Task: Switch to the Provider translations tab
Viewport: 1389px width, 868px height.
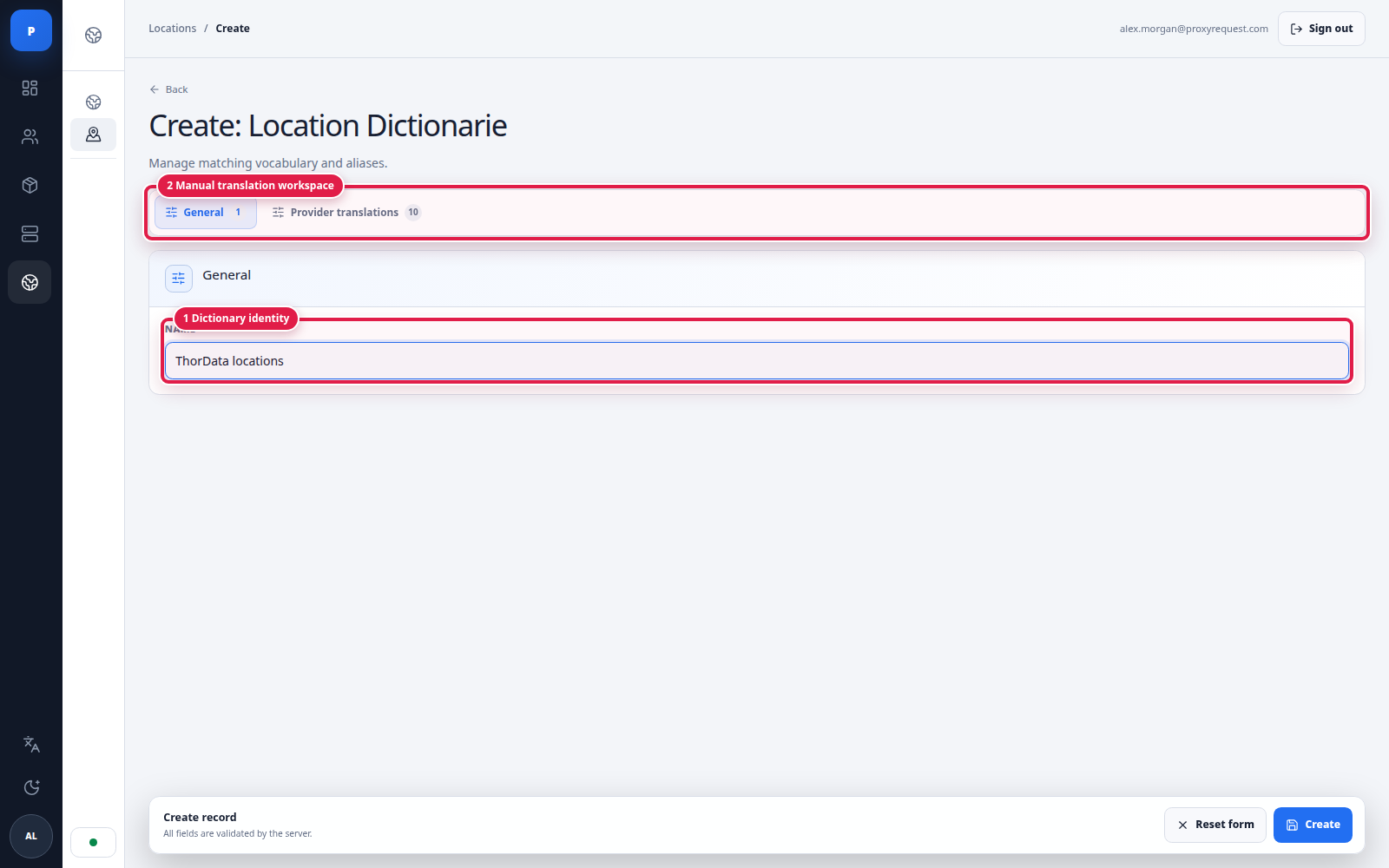Action: coord(346,213)
